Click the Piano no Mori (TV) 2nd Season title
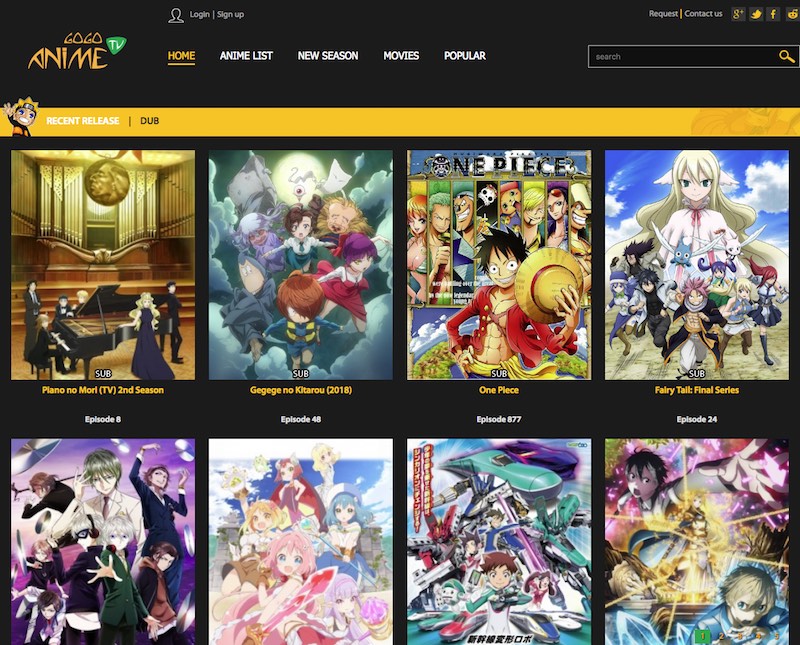 point(103,390)
